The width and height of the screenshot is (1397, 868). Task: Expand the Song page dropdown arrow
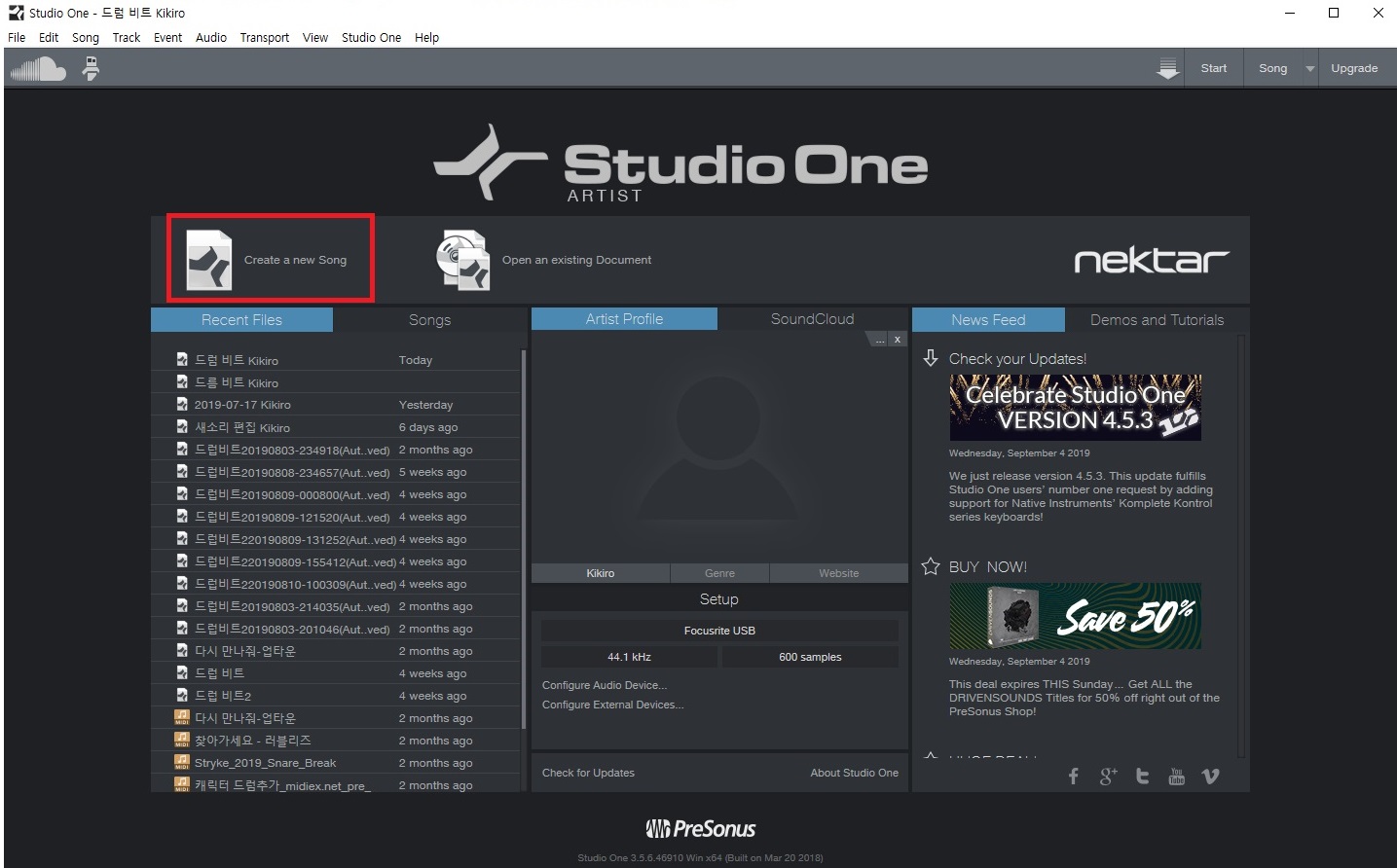pos(1309,68)
